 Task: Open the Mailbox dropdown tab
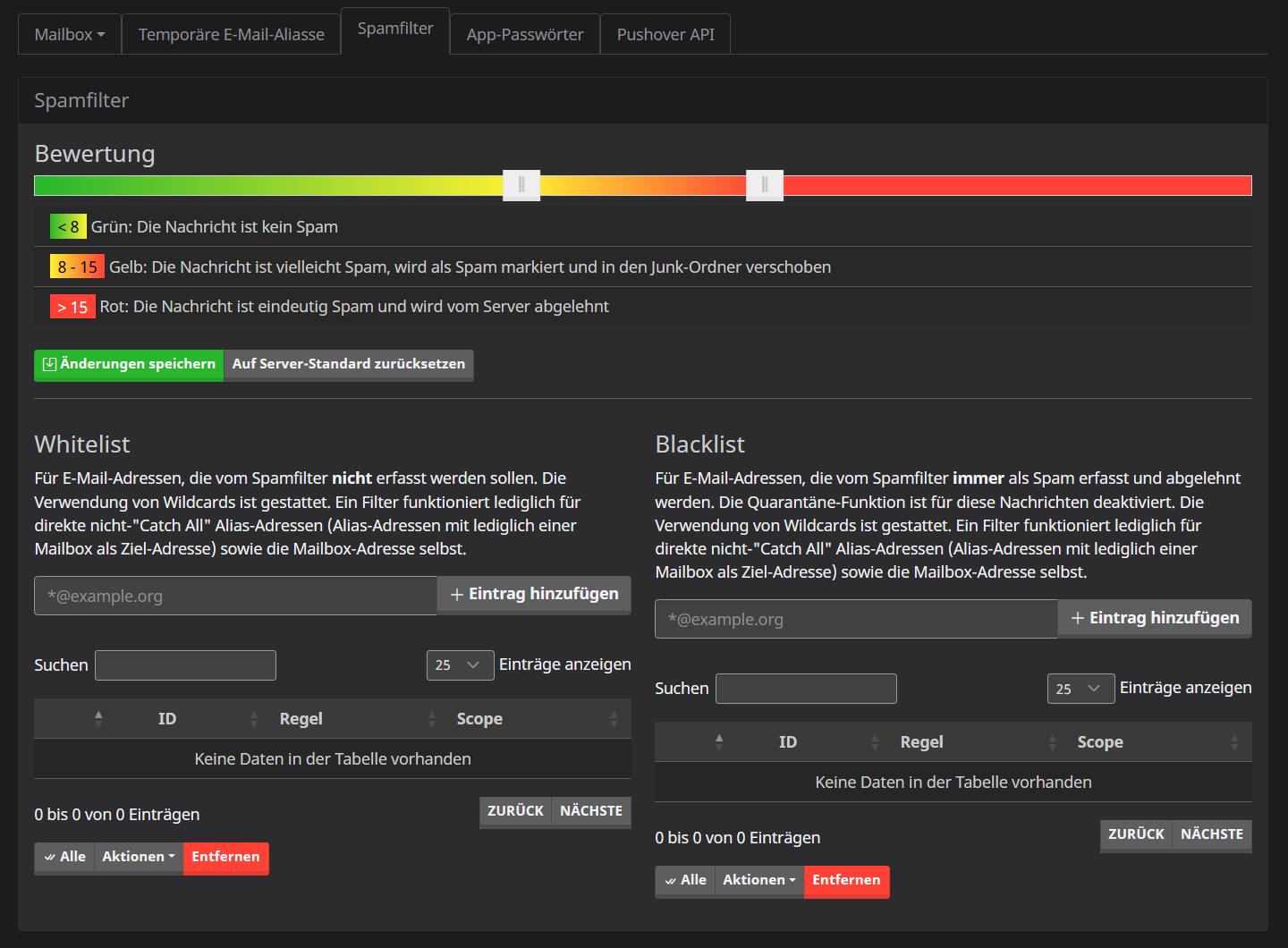[x=70, y=35]
